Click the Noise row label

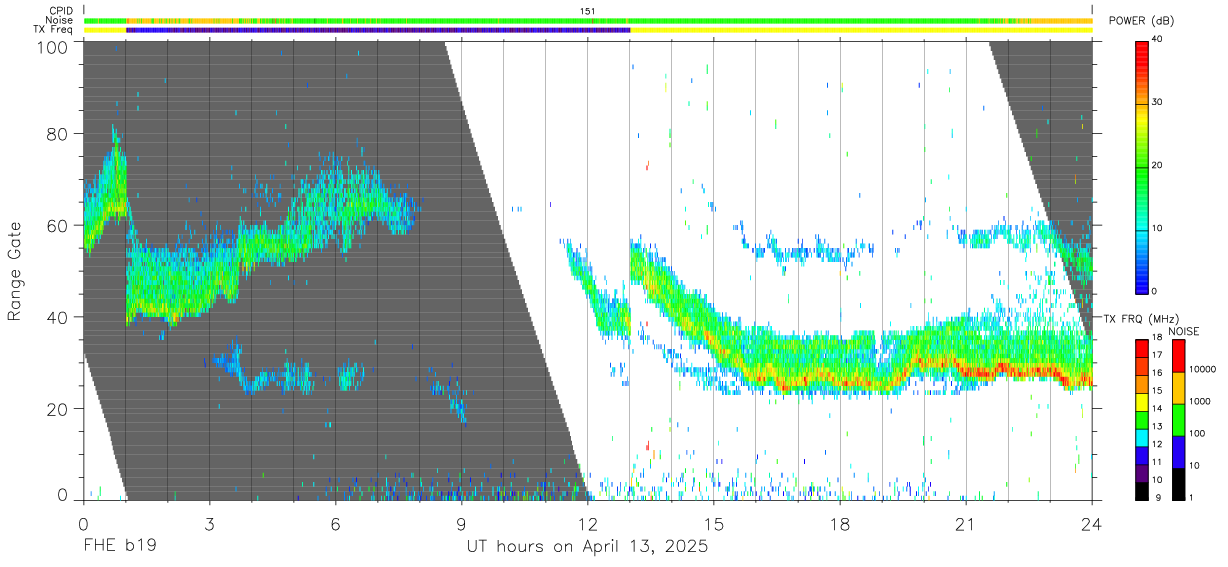pyautogui.click(x=59, y=20)
